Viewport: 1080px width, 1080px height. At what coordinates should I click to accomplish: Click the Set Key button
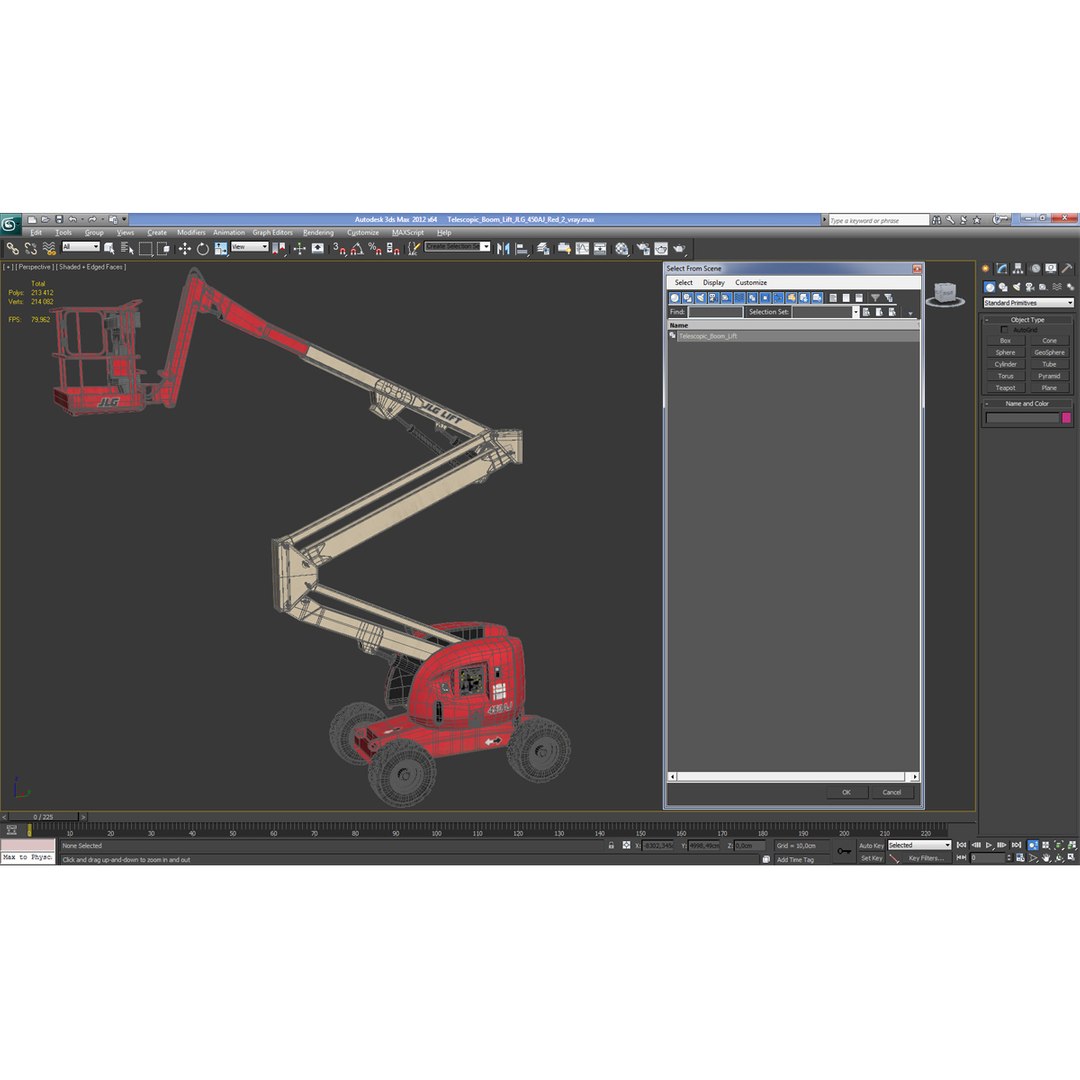[871, 858]
